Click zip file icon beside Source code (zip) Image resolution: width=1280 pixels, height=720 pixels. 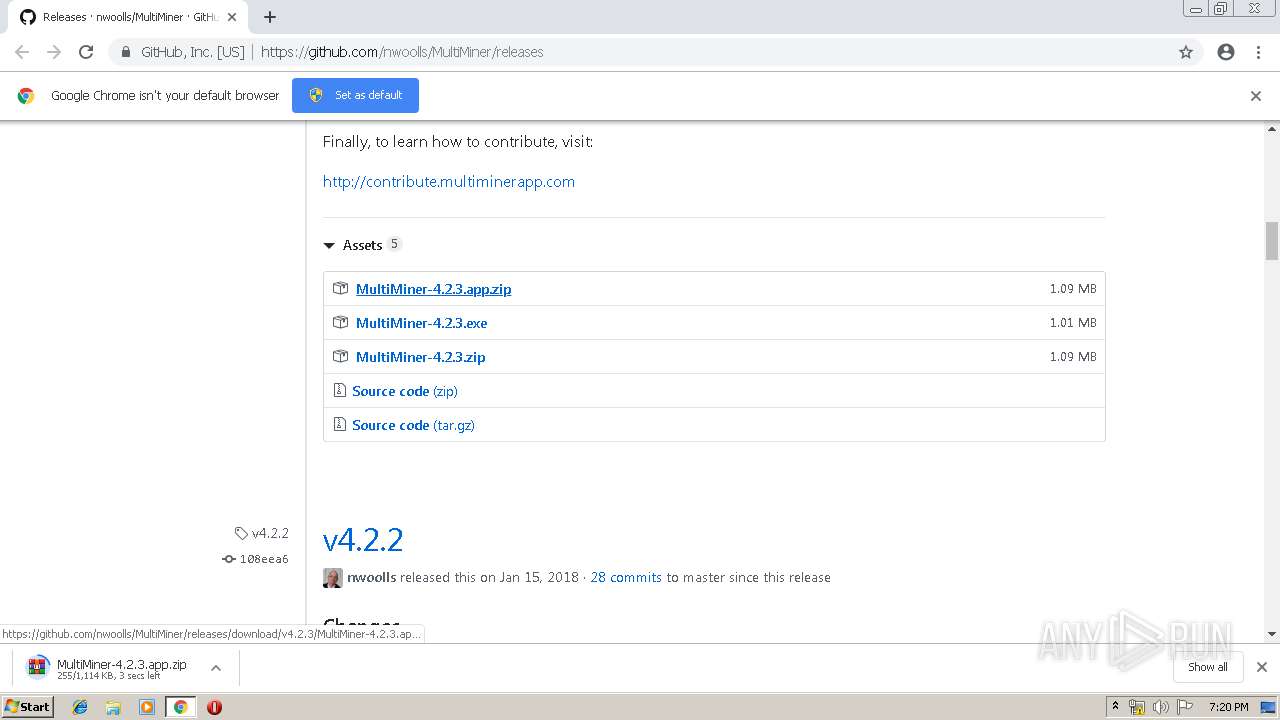(x=339, y=391)
